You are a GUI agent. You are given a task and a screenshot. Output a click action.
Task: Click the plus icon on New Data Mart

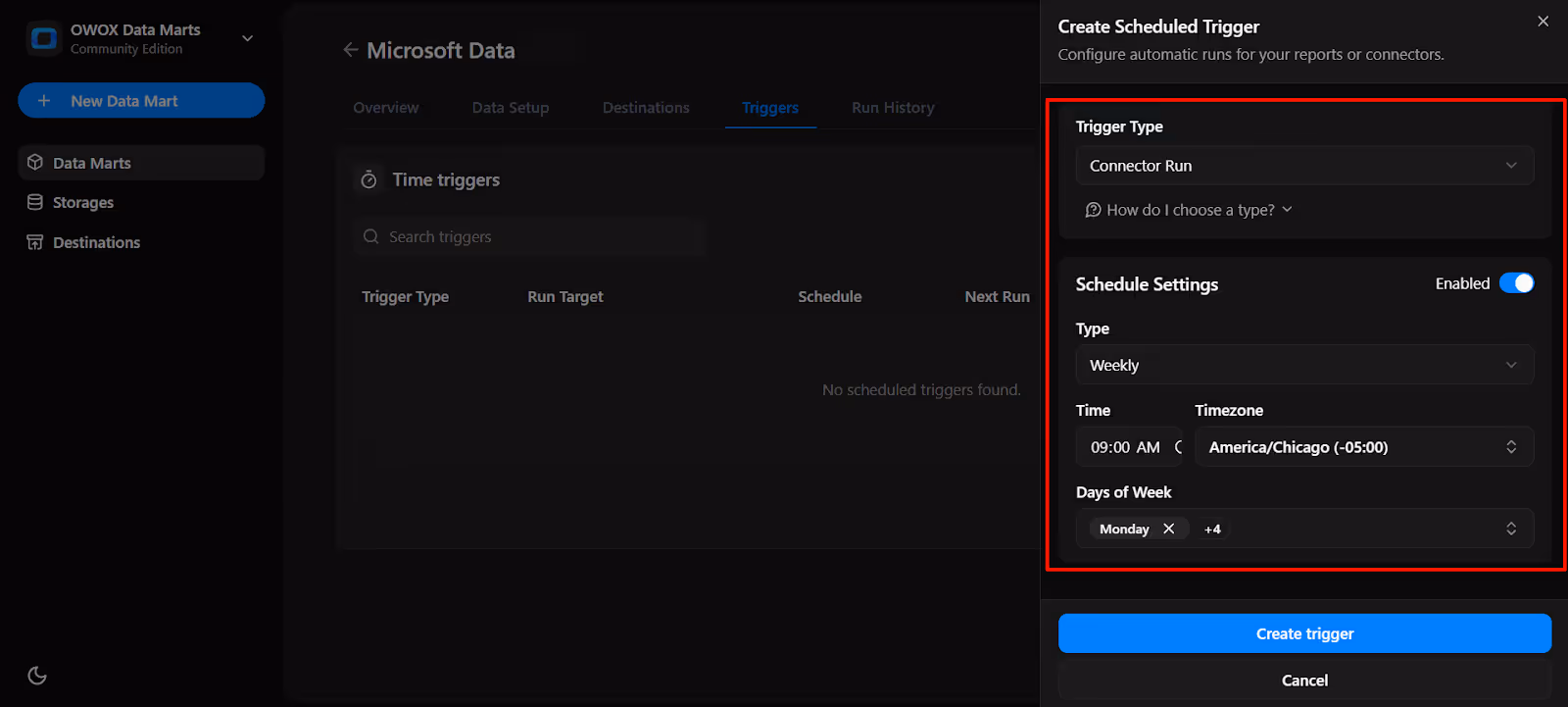coord(44,101)
